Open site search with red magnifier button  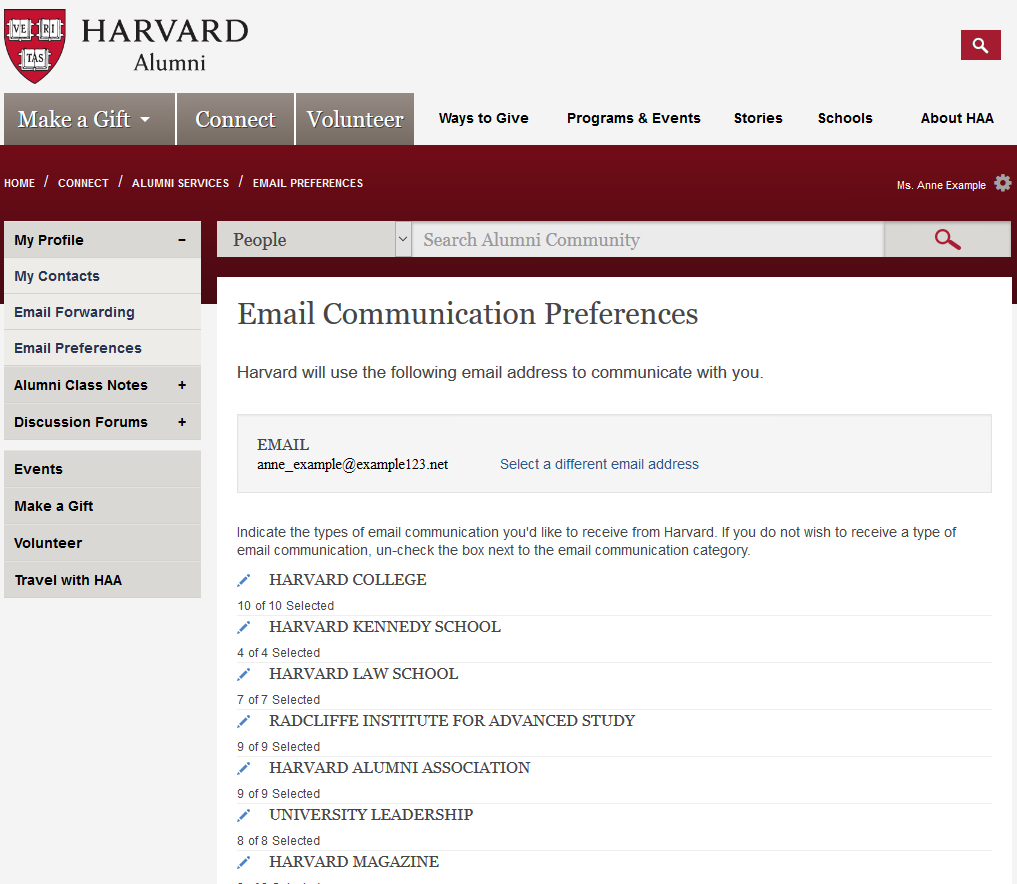(981, 45)
